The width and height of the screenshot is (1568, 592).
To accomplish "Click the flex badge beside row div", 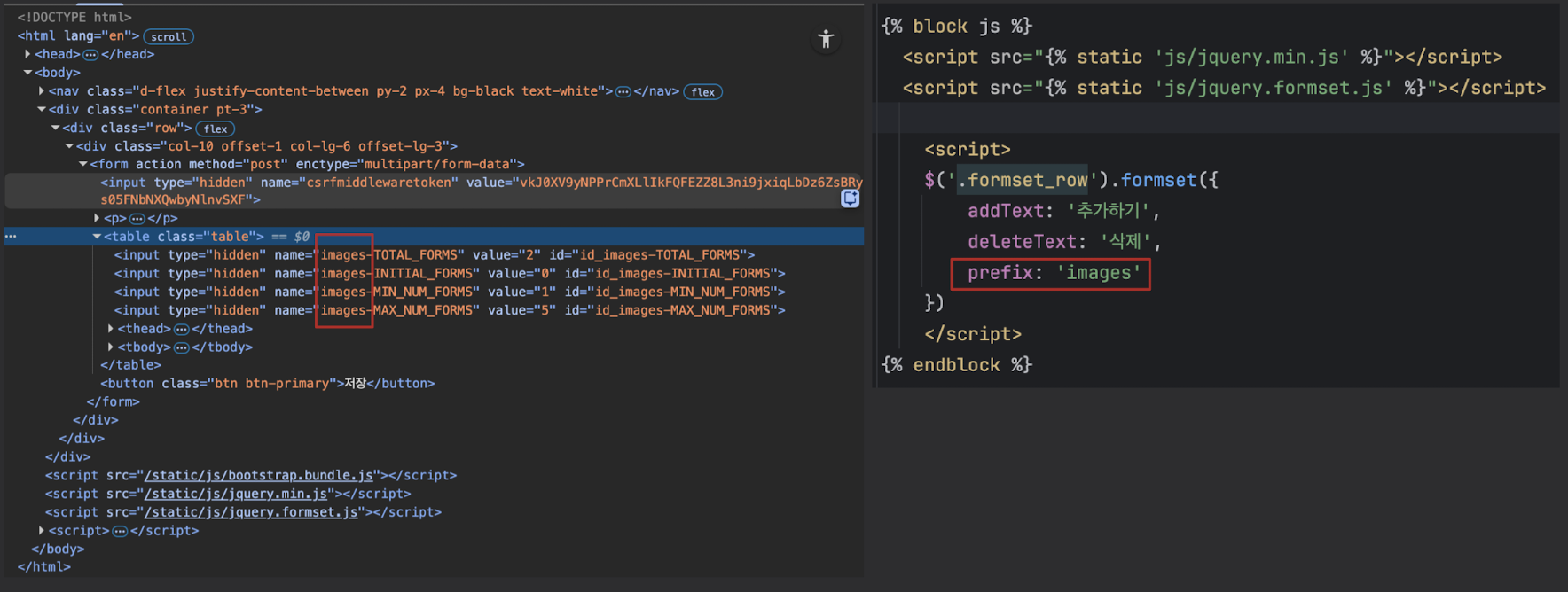I will 216,129.
